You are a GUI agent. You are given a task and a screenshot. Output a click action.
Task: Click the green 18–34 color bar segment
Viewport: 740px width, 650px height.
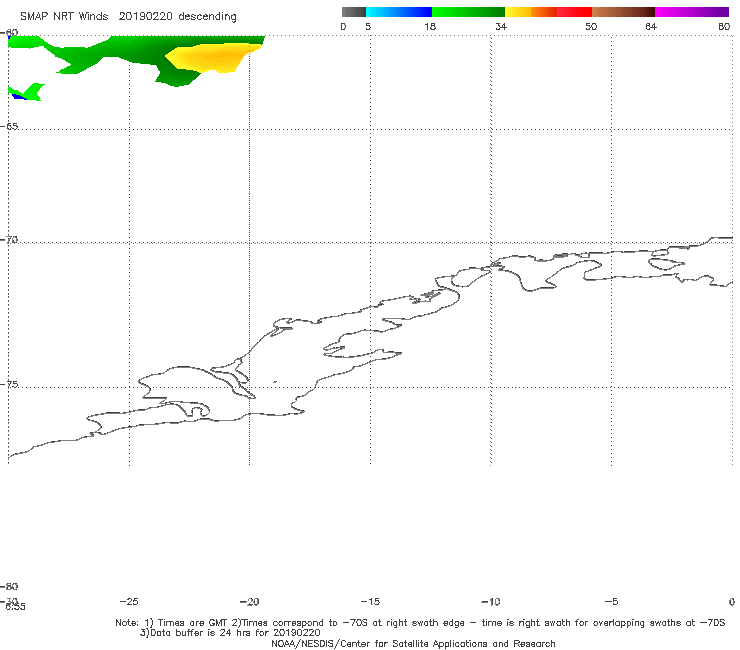click(468, 12)
